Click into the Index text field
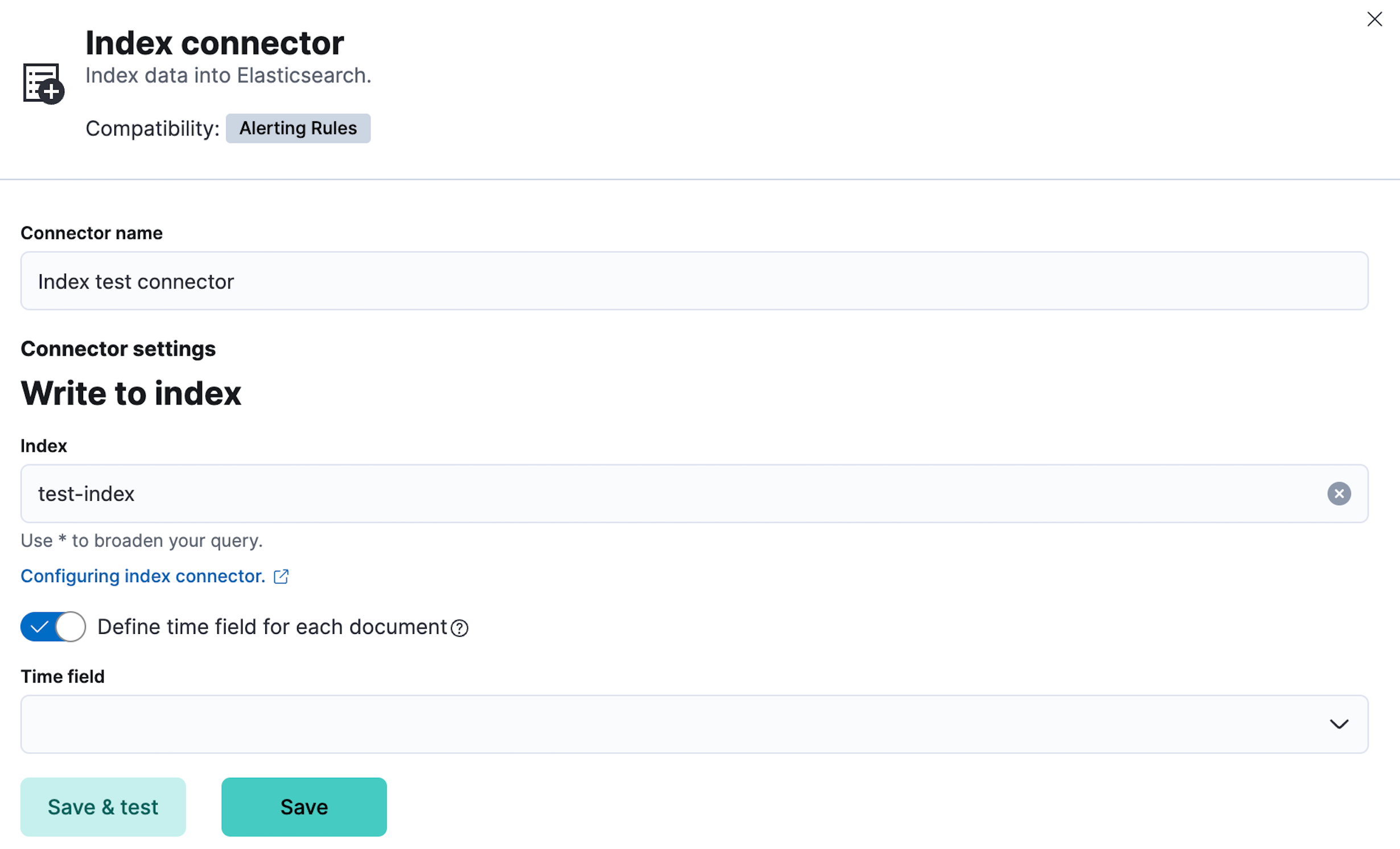 coord(672,493)
